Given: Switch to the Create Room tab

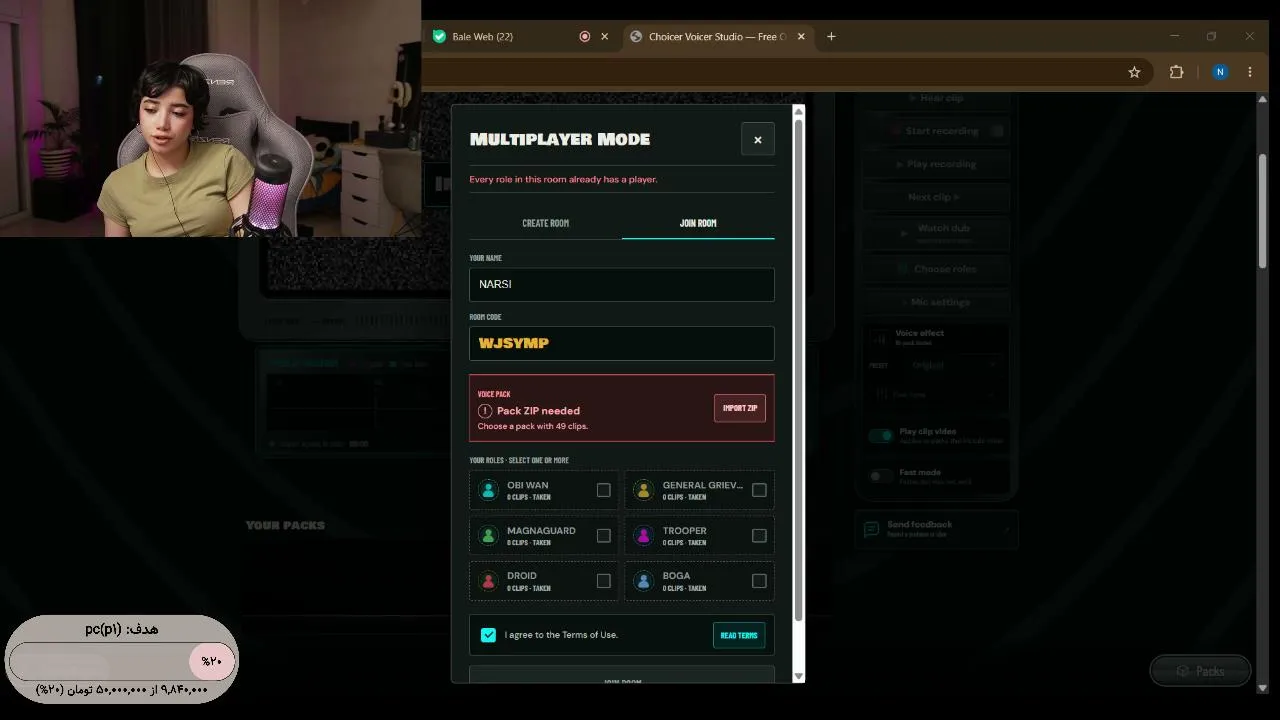Looking at the screenshot, I should pyautogui.click(x=545, y=223).
